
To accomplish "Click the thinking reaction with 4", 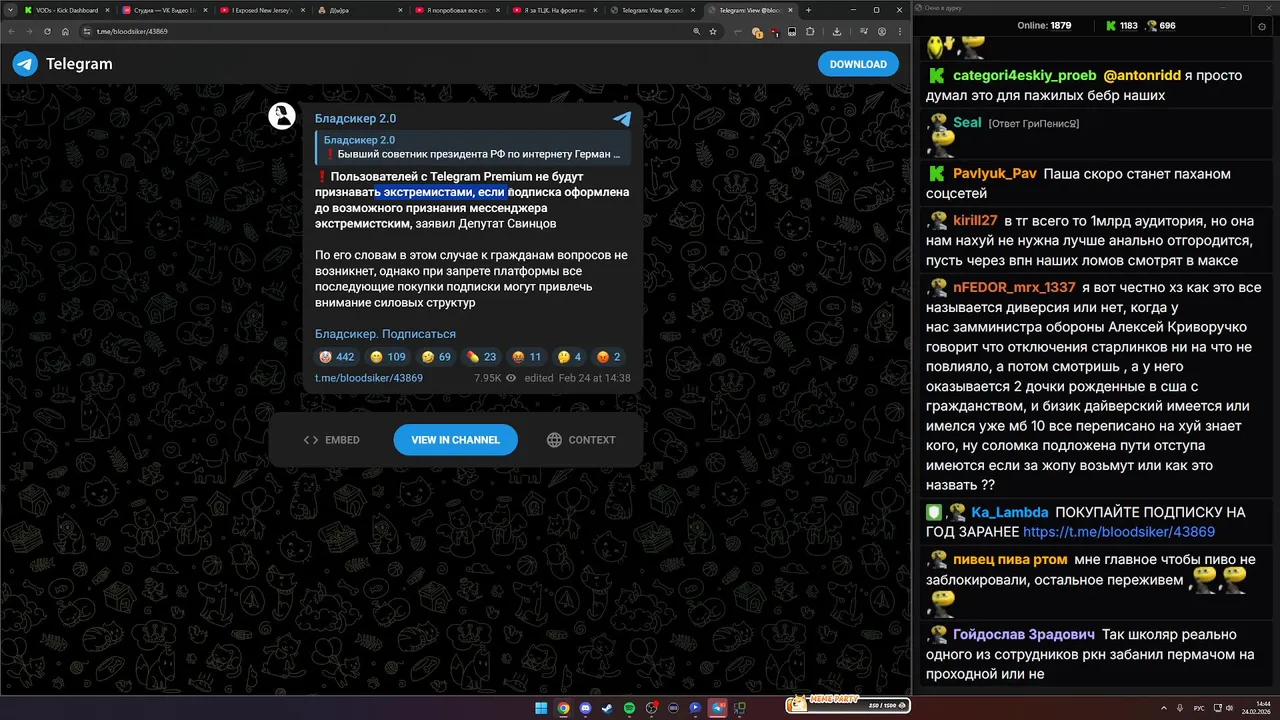I will 570,357.
